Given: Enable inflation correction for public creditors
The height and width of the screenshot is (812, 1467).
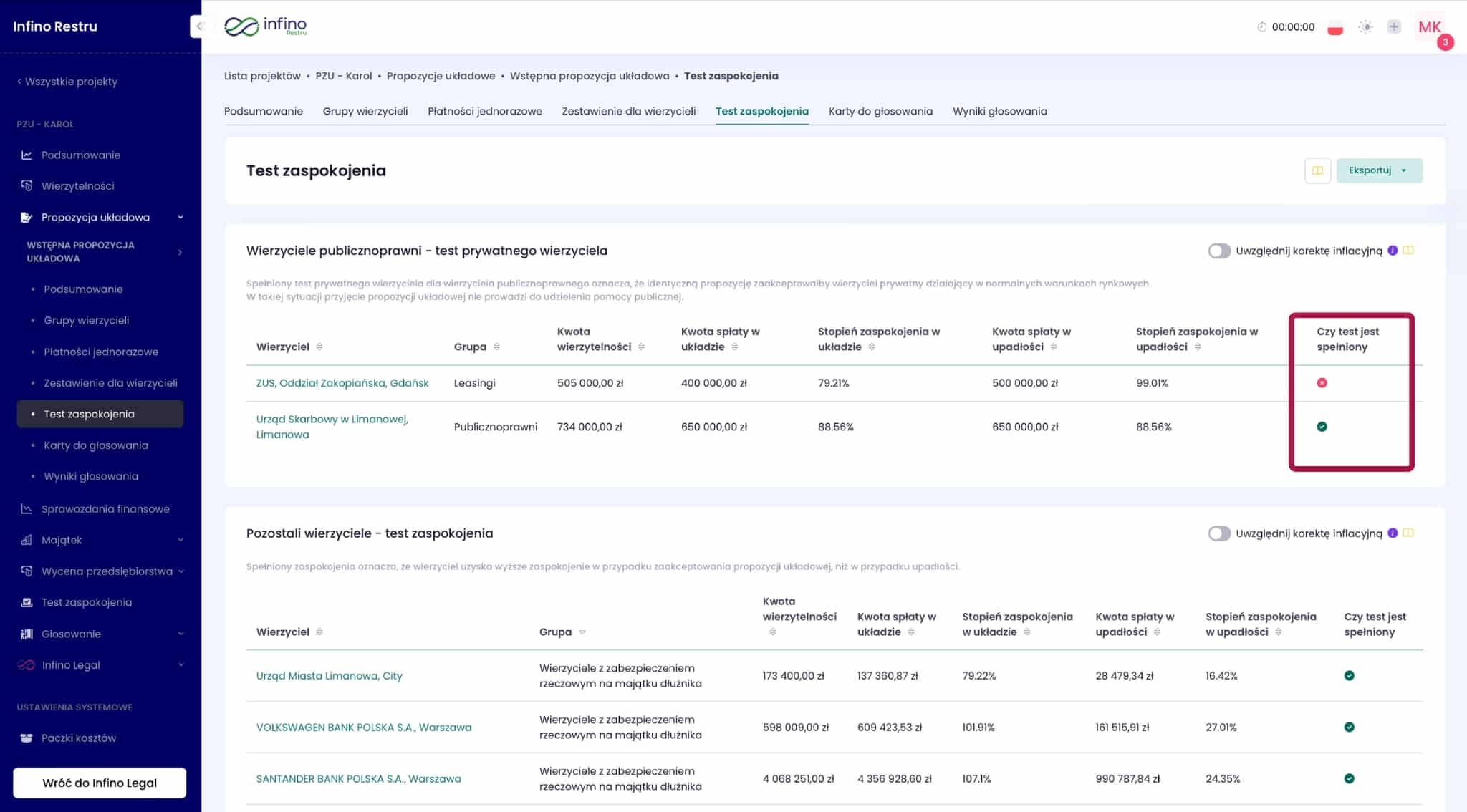Looking at the screenshot, I should click(x=1218, y=251).
